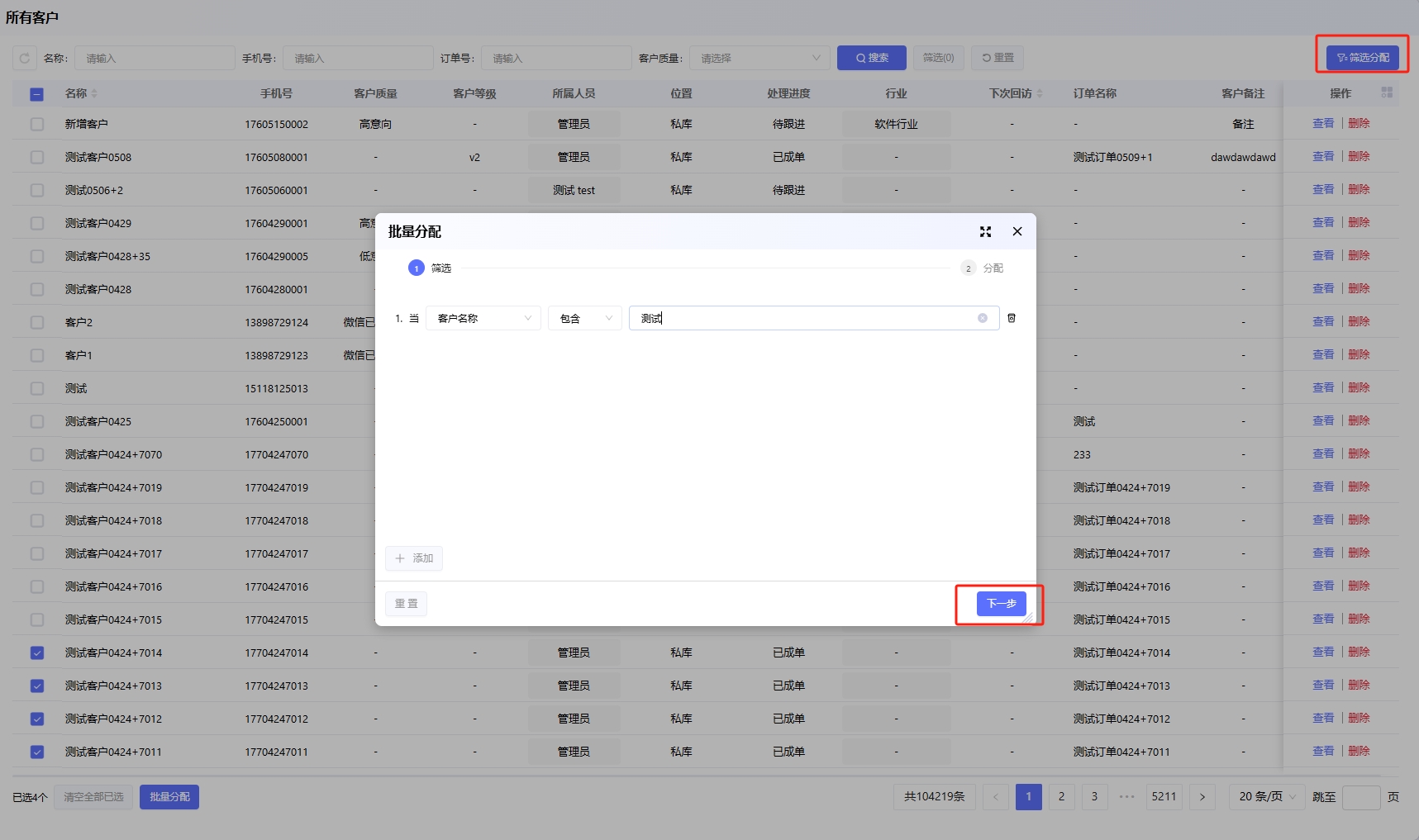Go to page 3 in pagination
The image size is (1419, 840).
coord(1094,797)
